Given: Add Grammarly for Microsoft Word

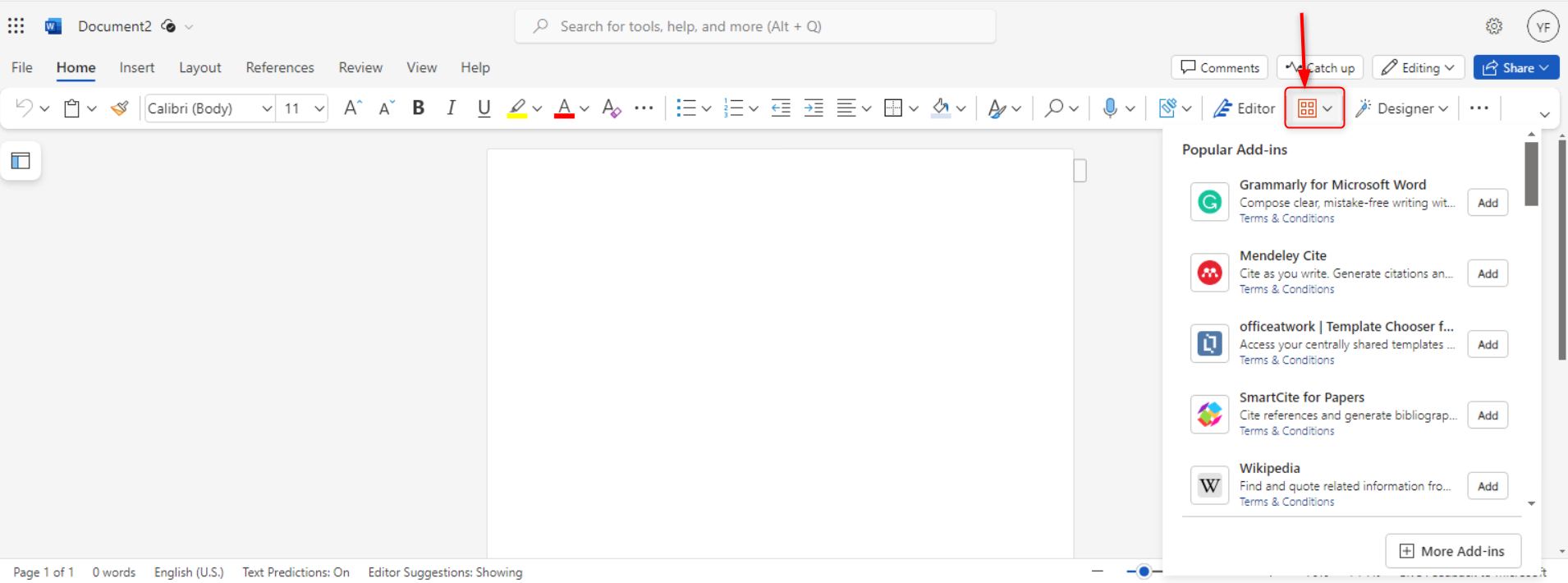Looking at the screenshot, I should 1488,203.
